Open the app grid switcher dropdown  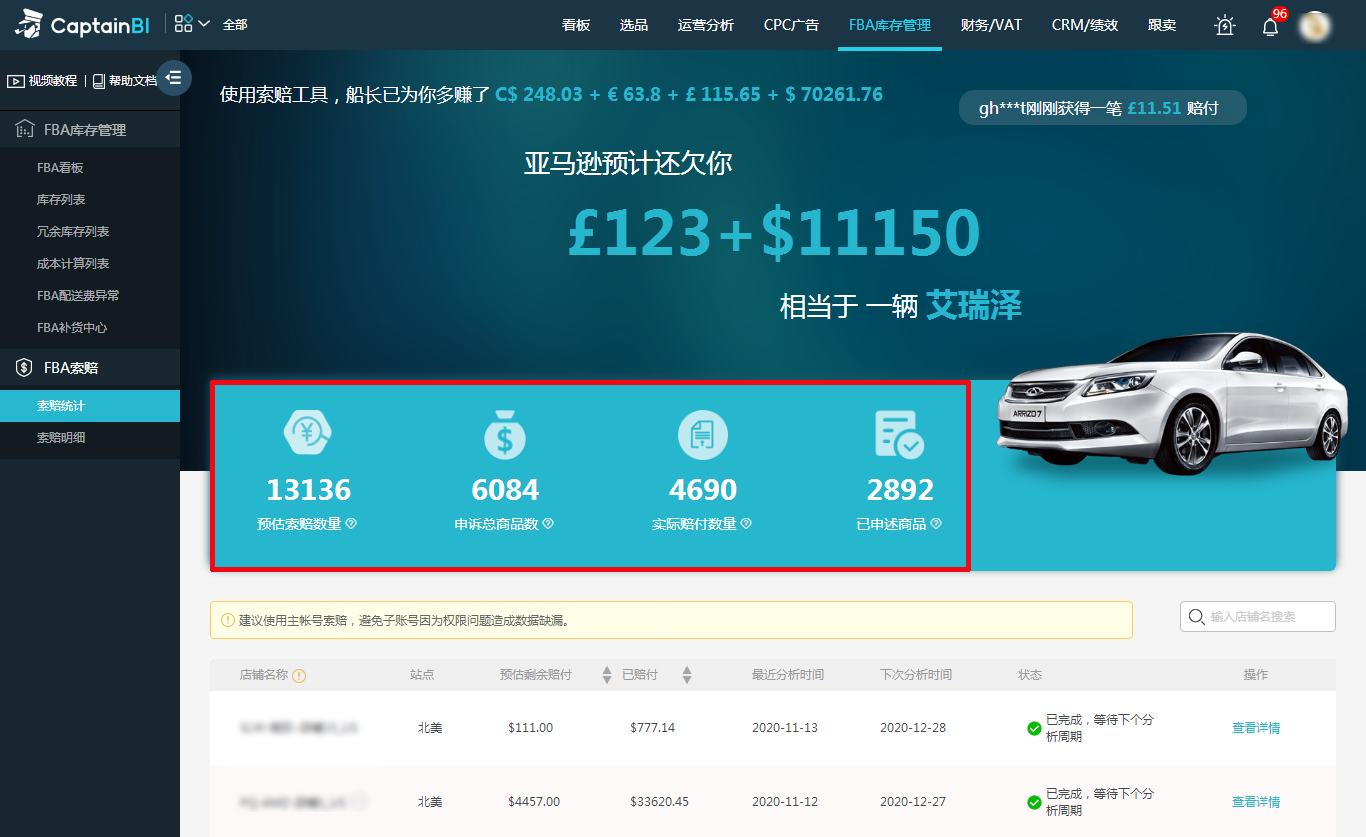pos(192,24)
